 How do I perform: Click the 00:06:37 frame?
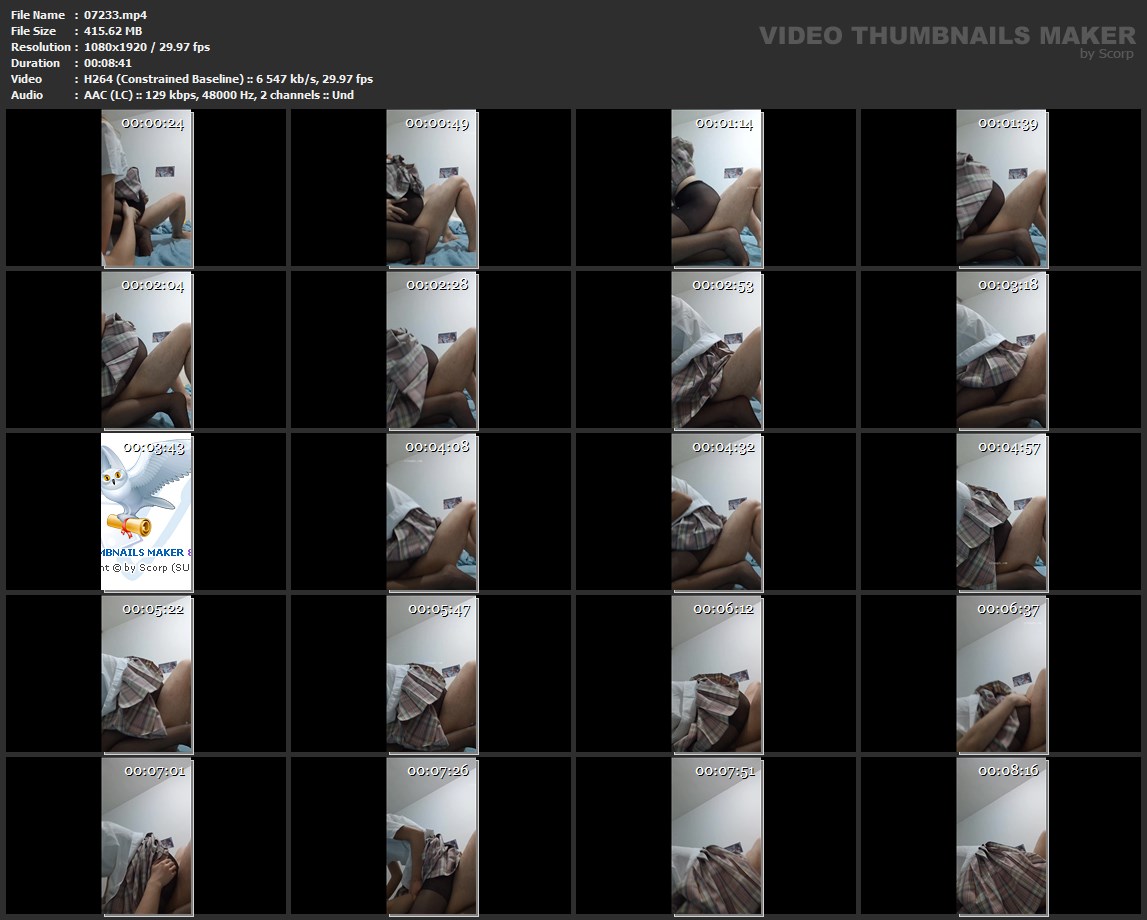(1001, 674)
